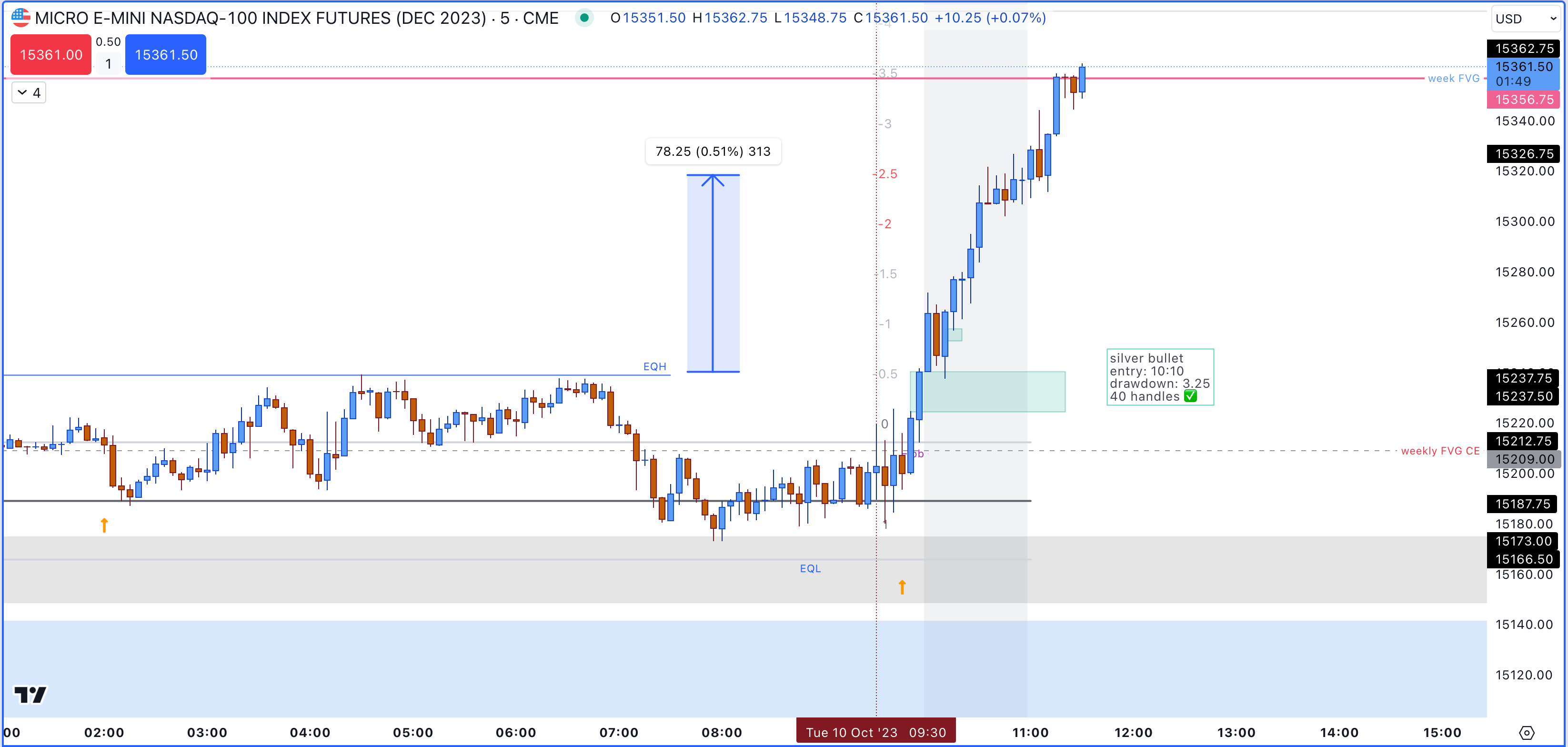Open chart settings gear icon on time axis
Image resolution: width=1568 pixels, height=747 pixels.
[x=1527, y=732]
